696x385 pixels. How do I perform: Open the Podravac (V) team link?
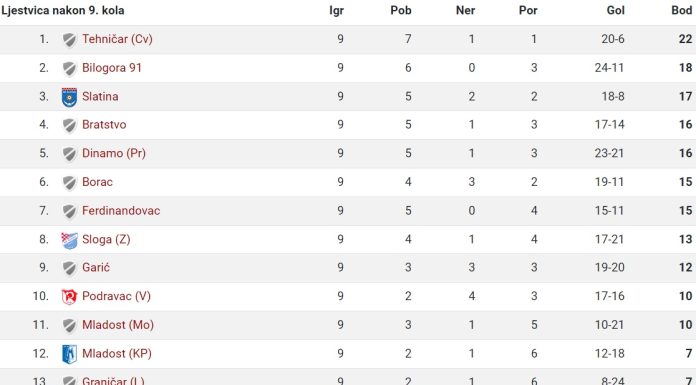coord(116,296)
